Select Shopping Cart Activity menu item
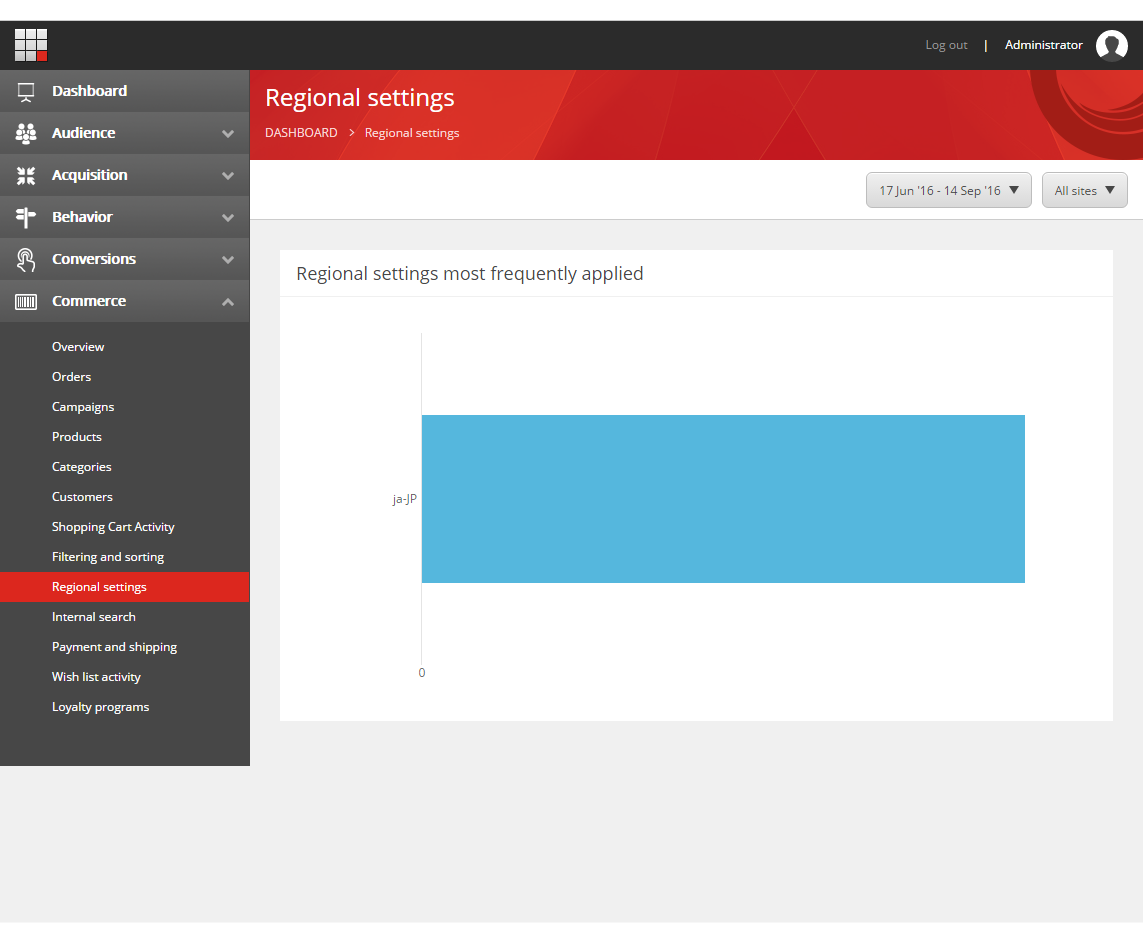 coord(113,527)
